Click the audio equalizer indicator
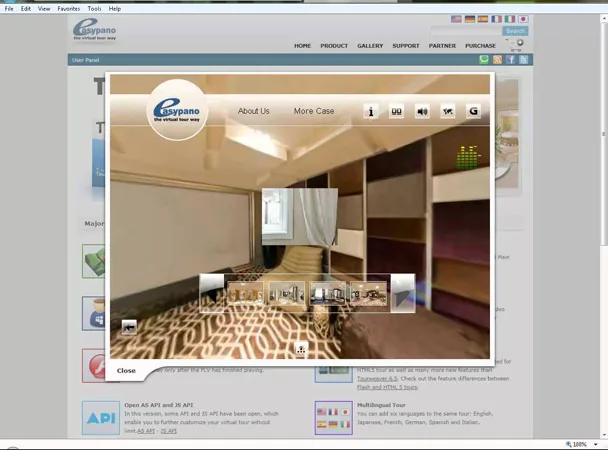The image size is (608, 450). coord(469,157)
